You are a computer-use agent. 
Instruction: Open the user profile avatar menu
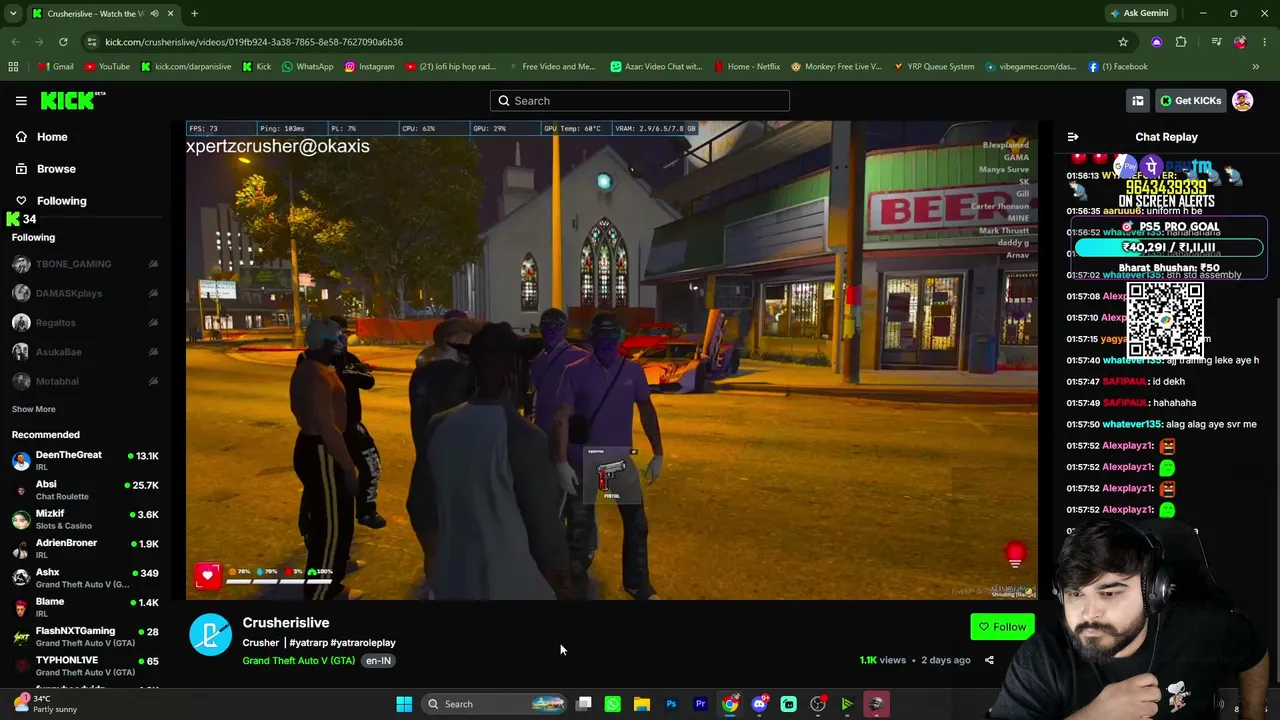[1242, 101]
